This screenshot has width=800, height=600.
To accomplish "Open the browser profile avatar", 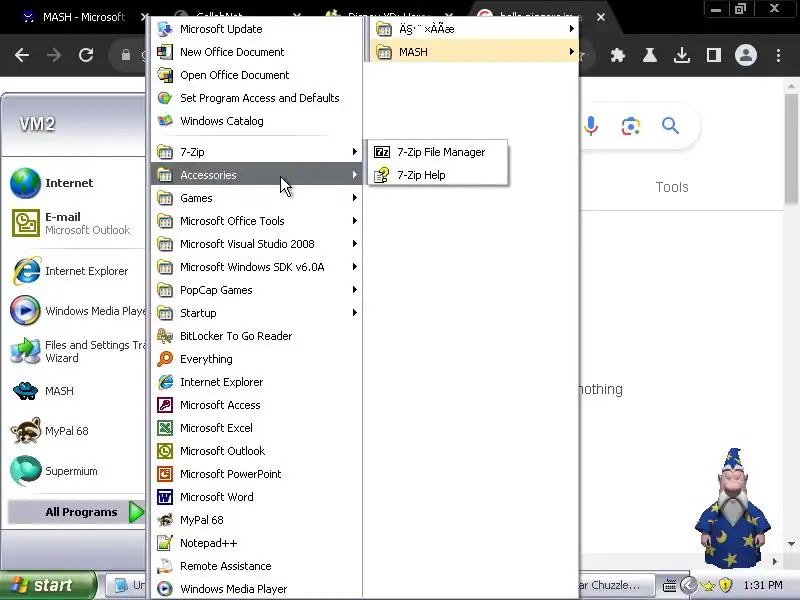I will tap(746, 55).
